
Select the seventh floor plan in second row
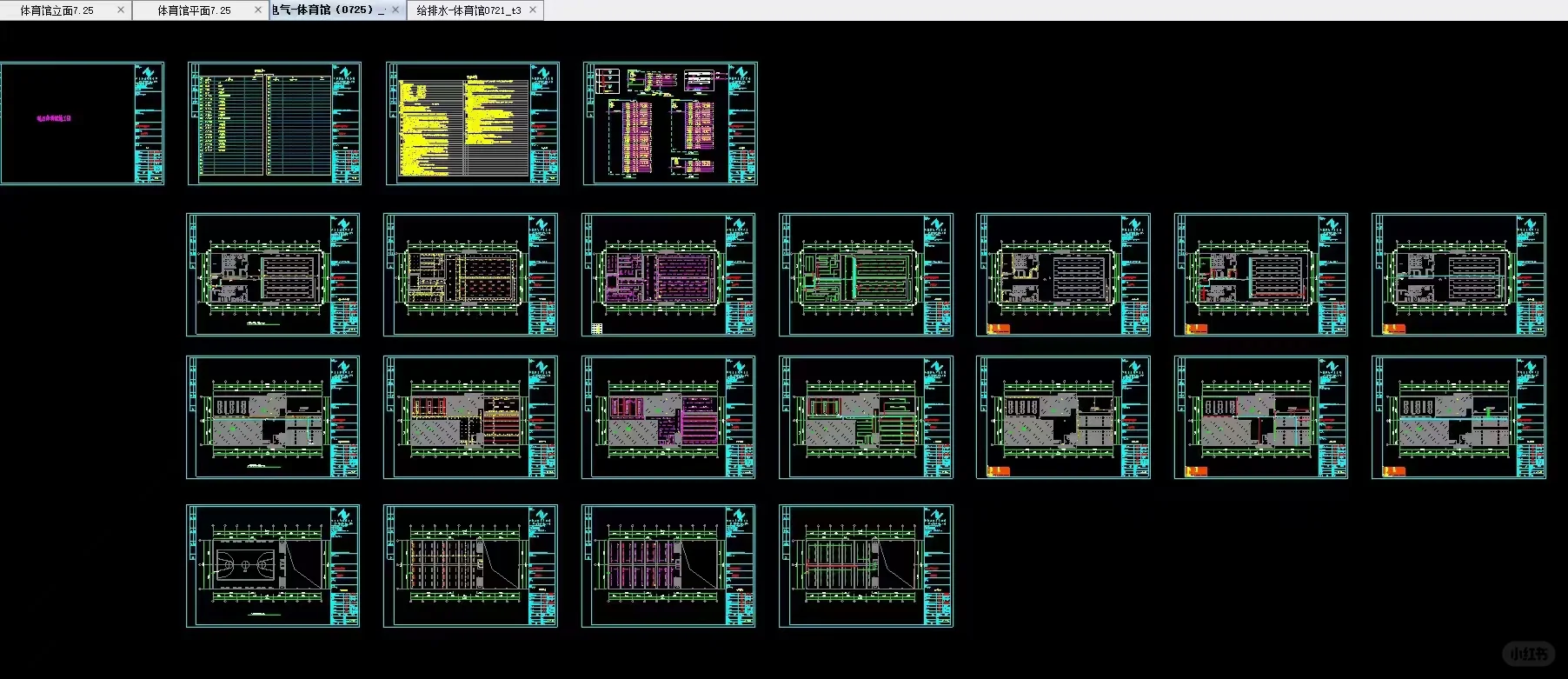coord(1458,275)
